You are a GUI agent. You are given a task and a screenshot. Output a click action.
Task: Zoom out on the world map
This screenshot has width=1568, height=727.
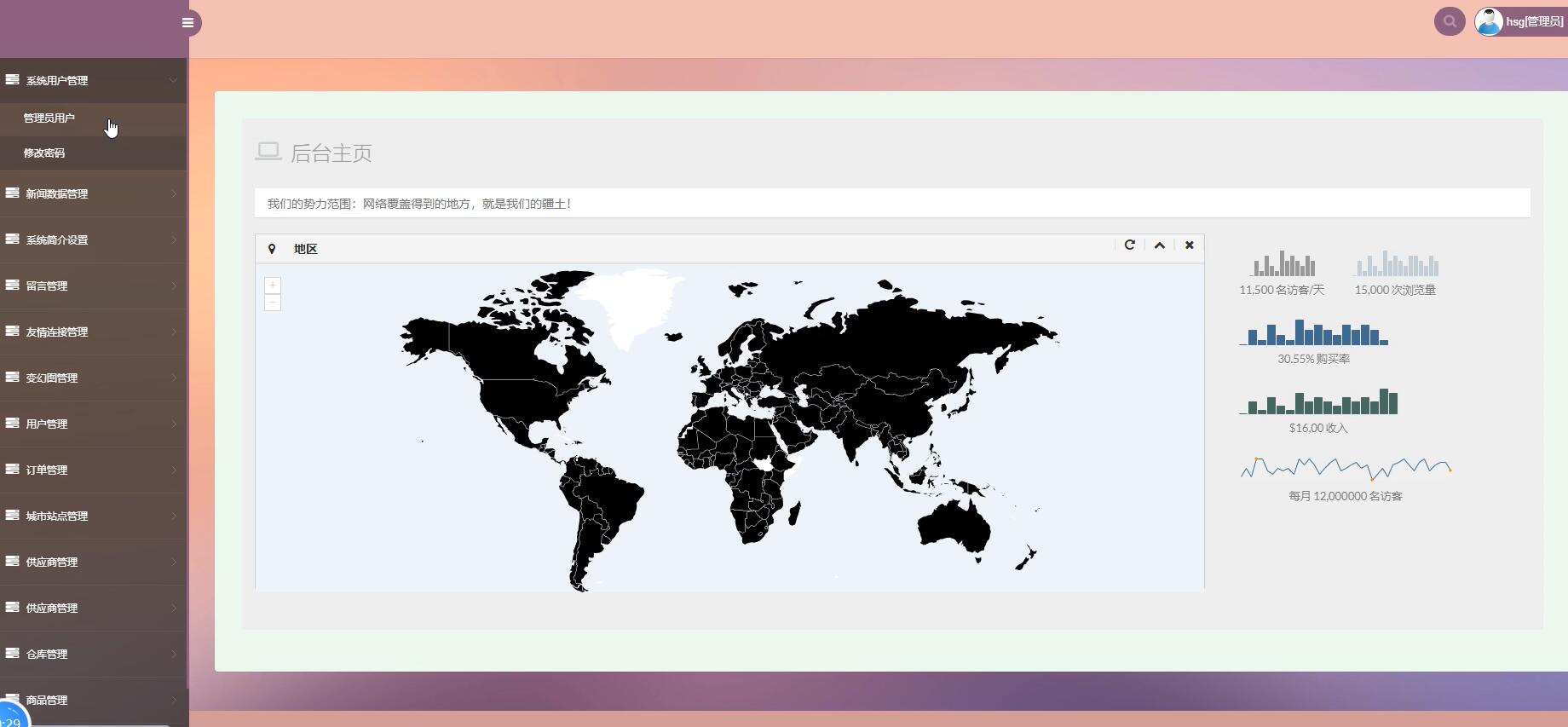point(273,303)
